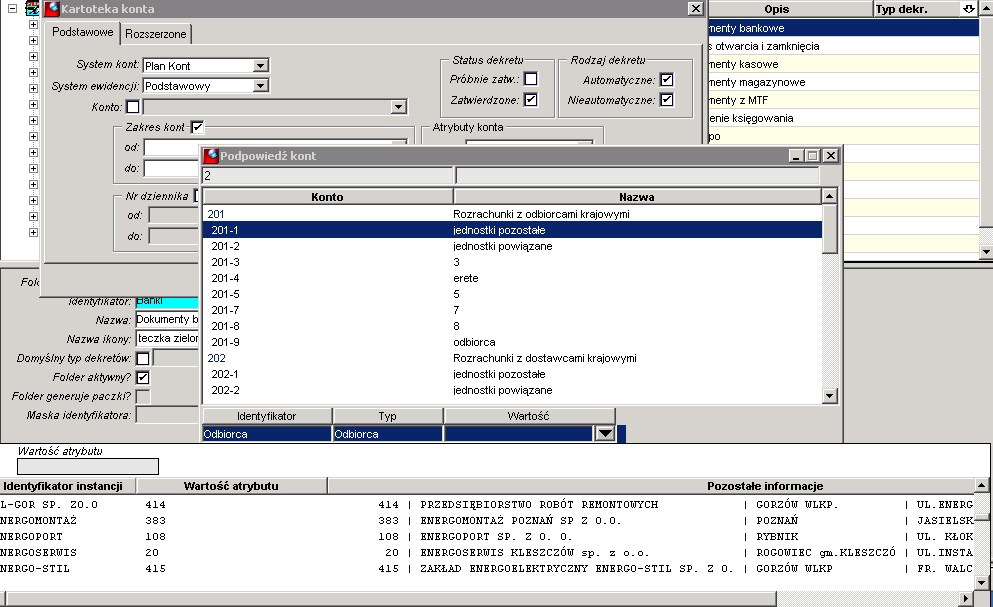Select account 202 Rozrachunki z dostawcami krajowymi
Image resolution: width=993 pixels, height=607 pixels.
(x=512, y=358)
